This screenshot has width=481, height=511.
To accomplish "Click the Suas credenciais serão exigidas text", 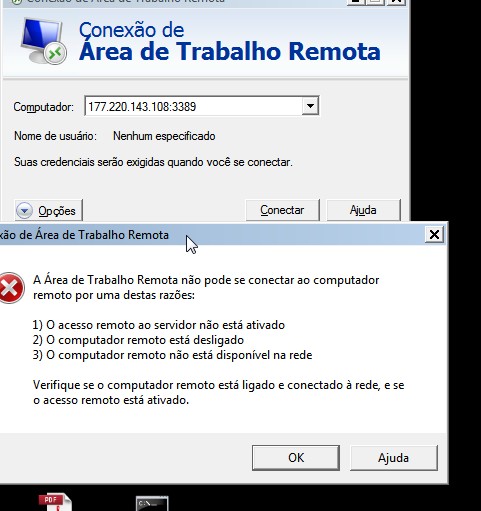I will pyautogui.click(x=153, y=162).
